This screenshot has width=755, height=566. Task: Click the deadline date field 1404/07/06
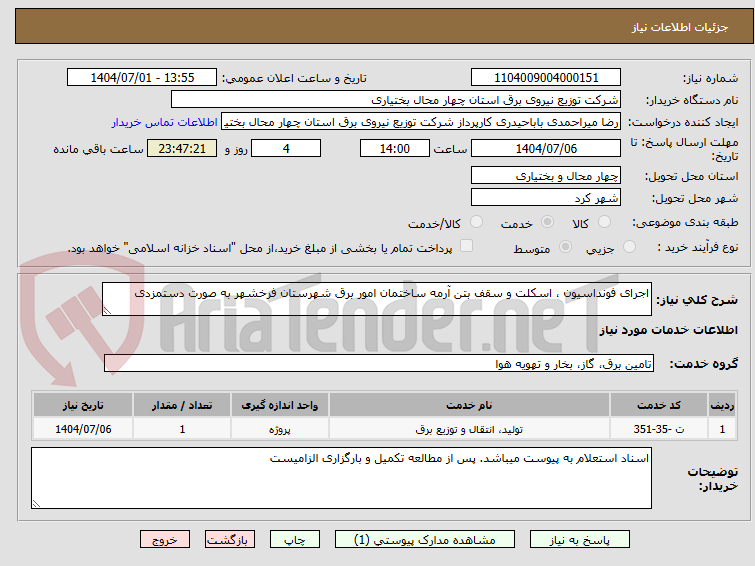pyautogui.click(x=546, y=148)
